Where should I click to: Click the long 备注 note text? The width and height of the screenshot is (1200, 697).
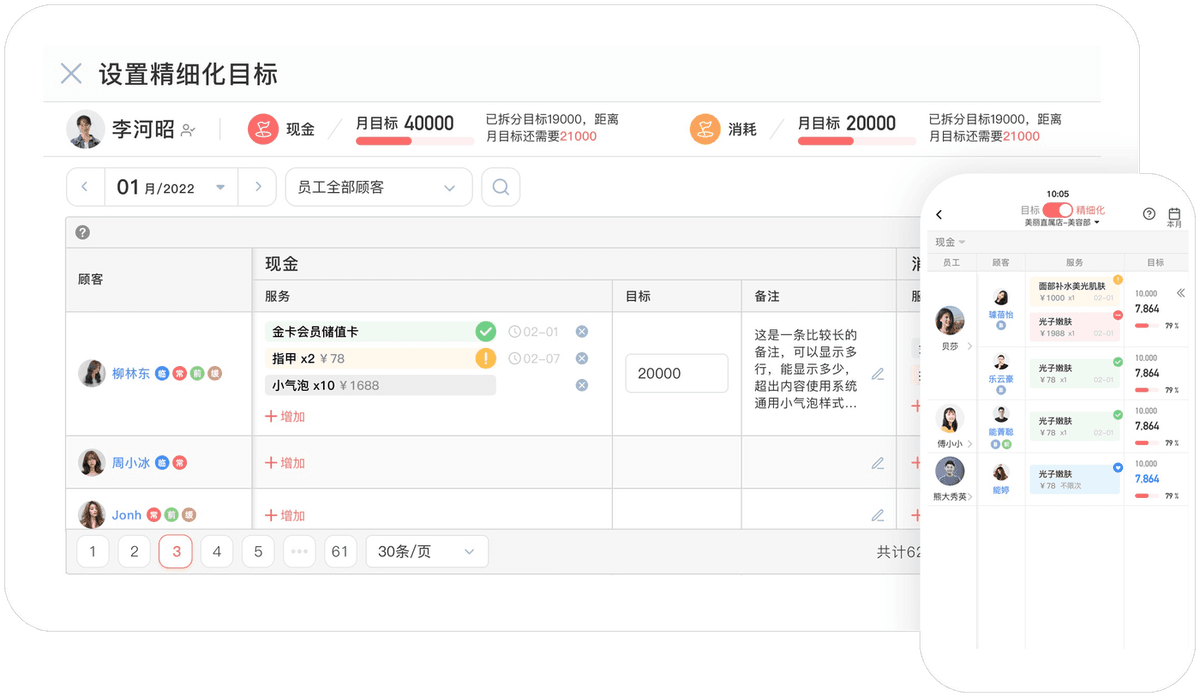click(x=806, y=369)
